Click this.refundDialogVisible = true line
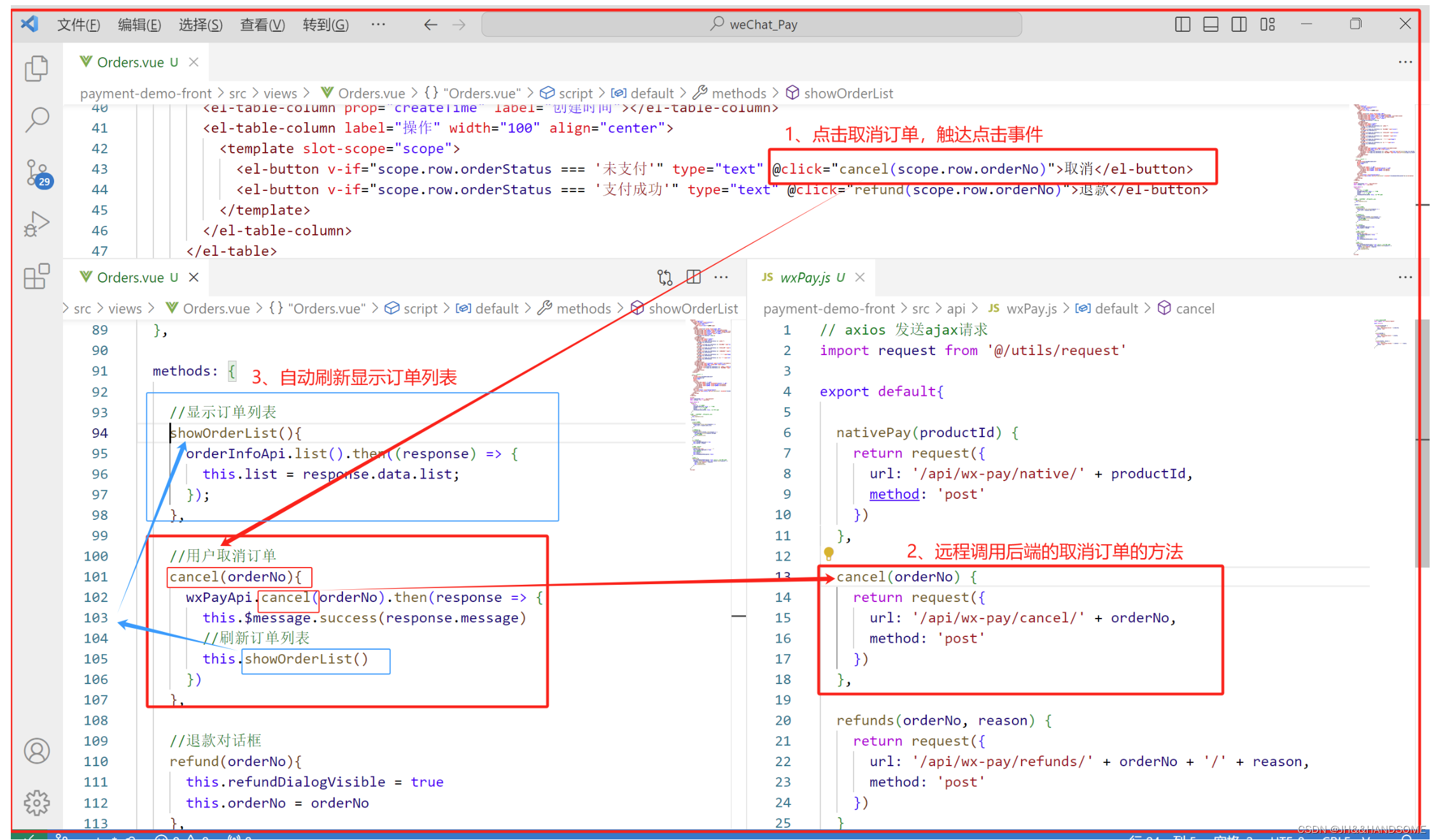 coord(314,781)
